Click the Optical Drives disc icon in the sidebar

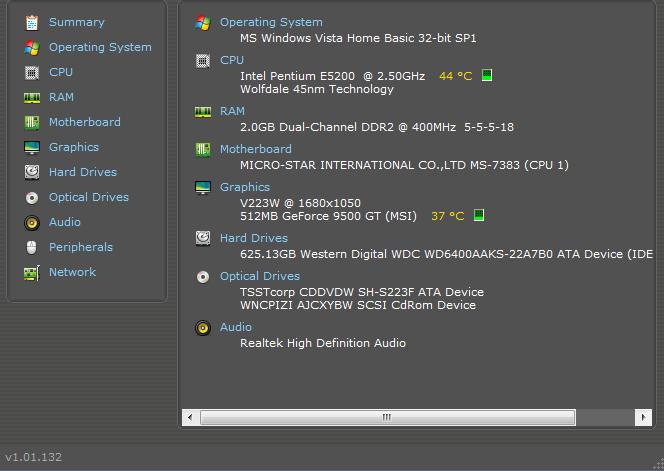point(32,197)
